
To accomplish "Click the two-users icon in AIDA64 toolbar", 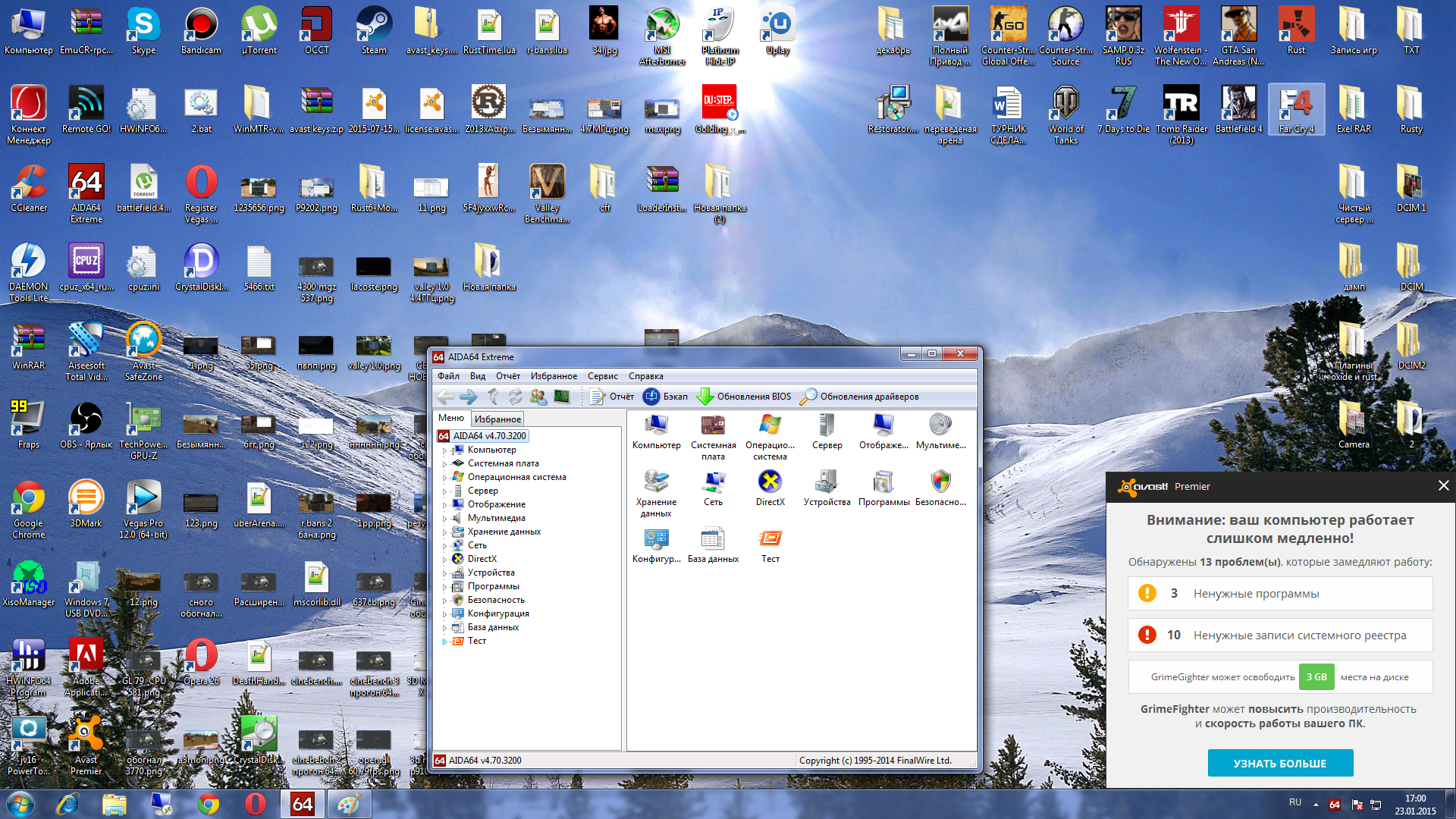I will click(x=538, y=397).
